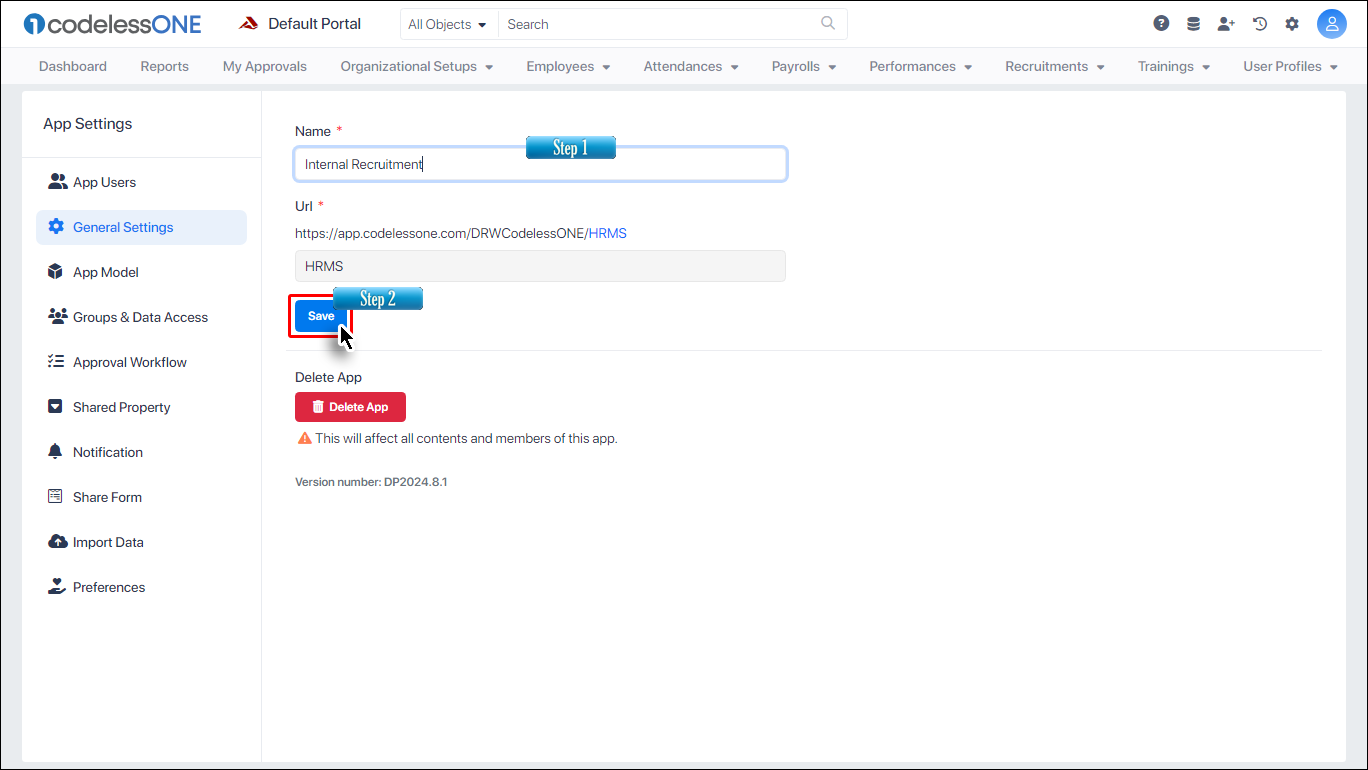1368x770 pixels.
Task: Expand the Payrolls menu
Action: [x=804, y=67]
